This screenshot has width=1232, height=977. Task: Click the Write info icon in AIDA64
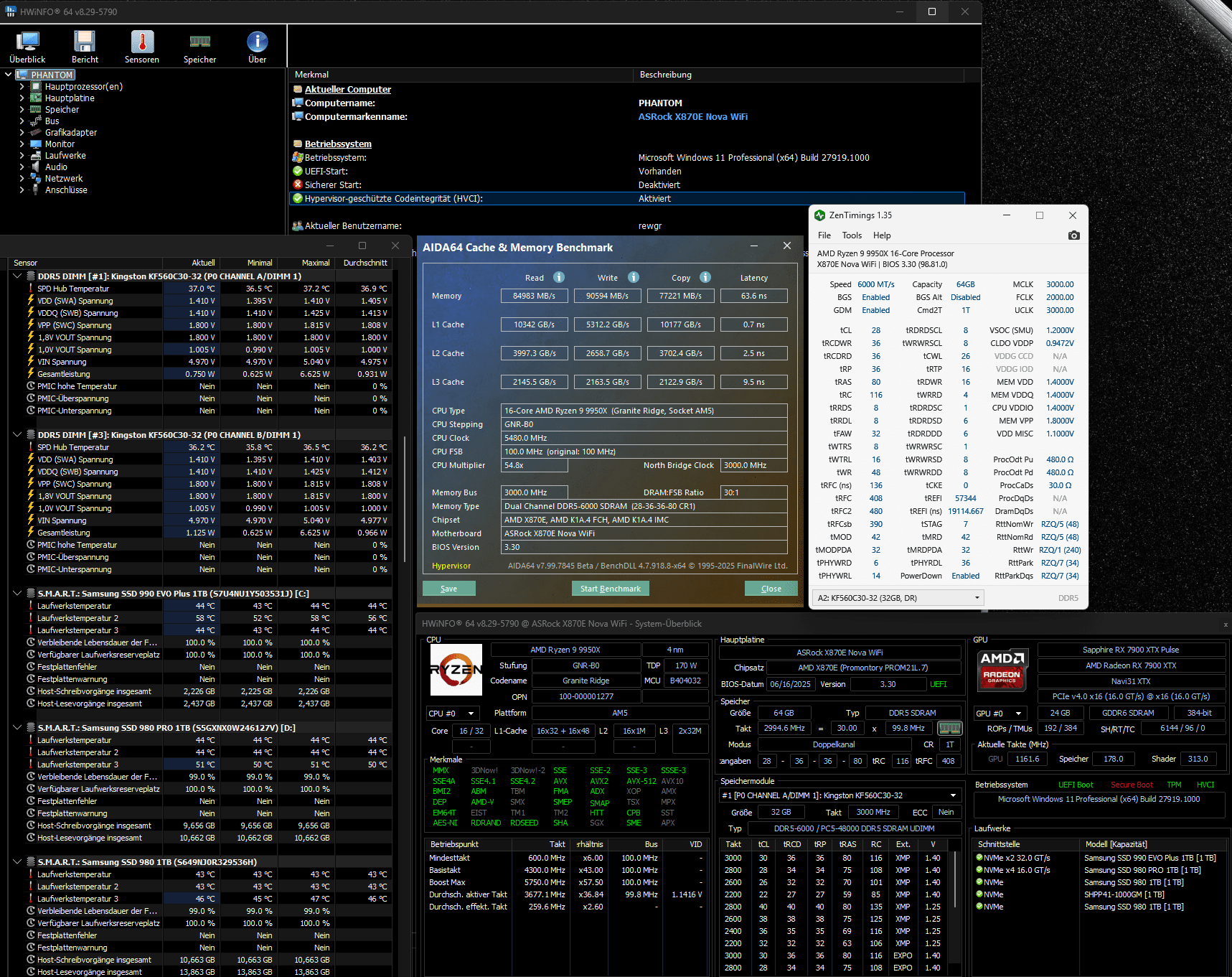634,278
